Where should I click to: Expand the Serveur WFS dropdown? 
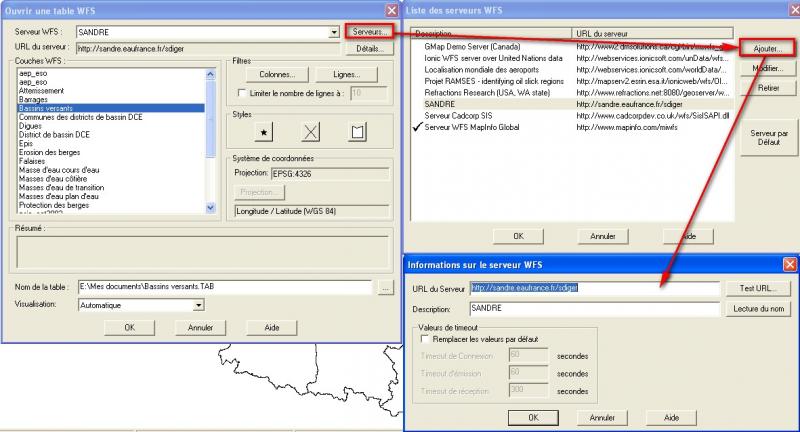(x=336, y=32)
